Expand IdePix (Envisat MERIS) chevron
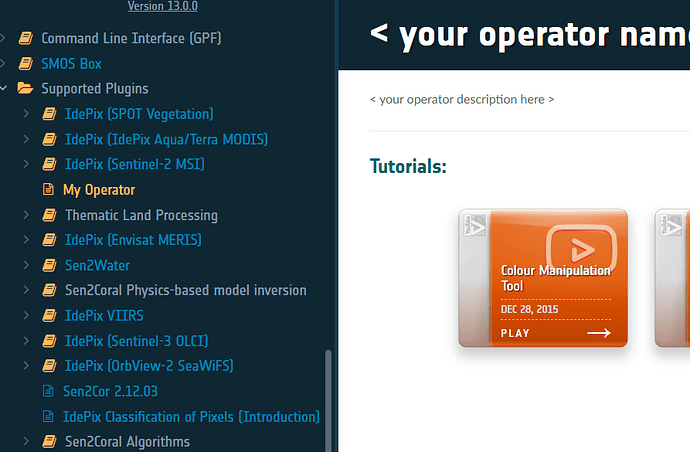 tap(26, 239)
